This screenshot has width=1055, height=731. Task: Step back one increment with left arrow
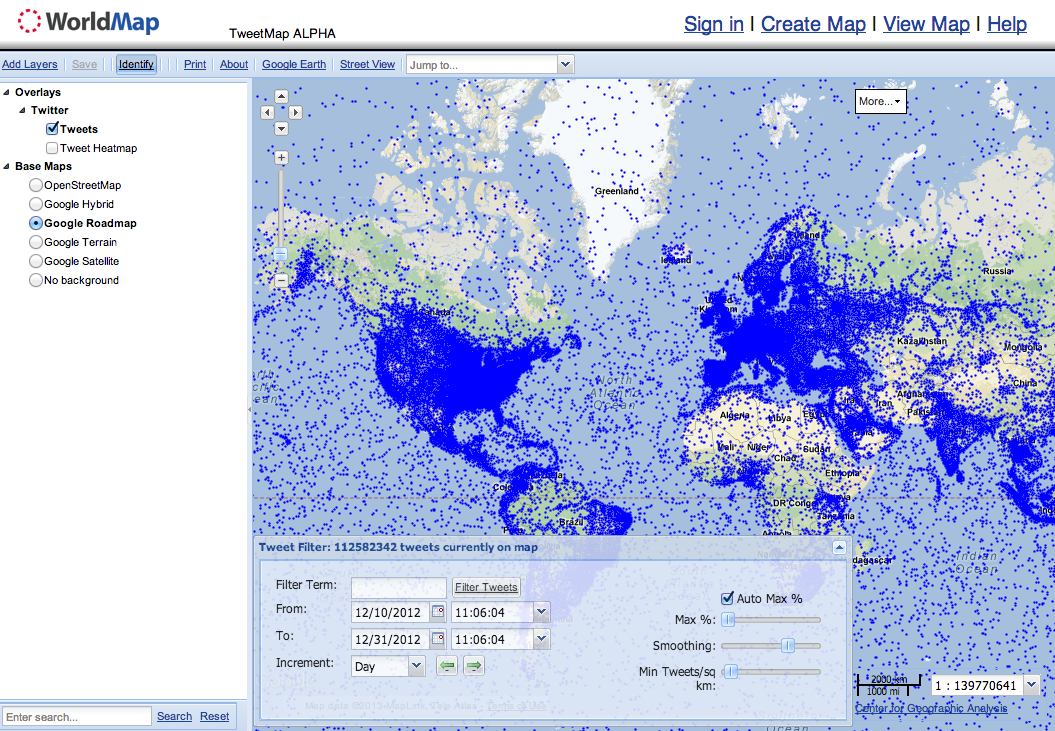tap(447, 666)
